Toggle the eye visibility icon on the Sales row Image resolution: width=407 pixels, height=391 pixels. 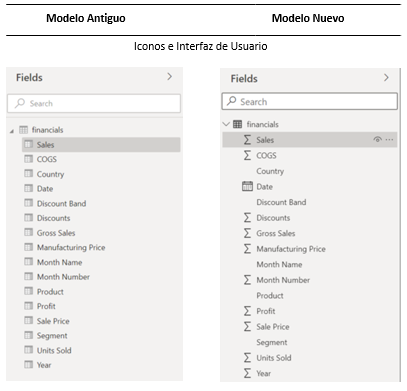pyautogui.click(x=377, y=139)
